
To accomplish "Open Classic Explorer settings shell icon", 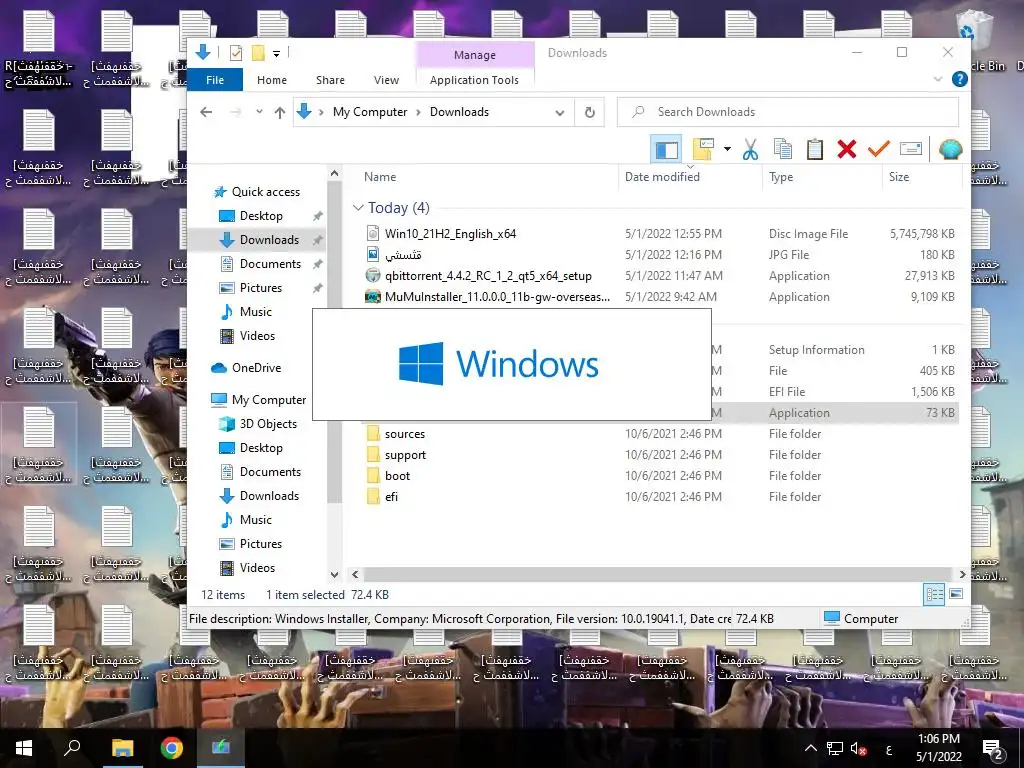I will tap(950, 150).
